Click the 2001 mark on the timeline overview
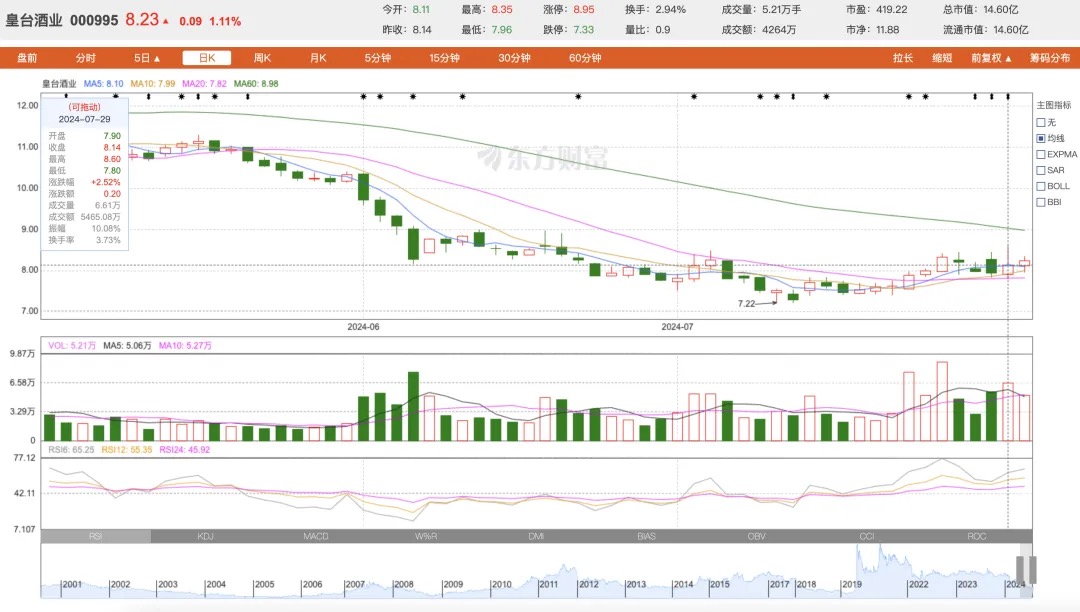1080x612 pixels. [x=72, y=584]
